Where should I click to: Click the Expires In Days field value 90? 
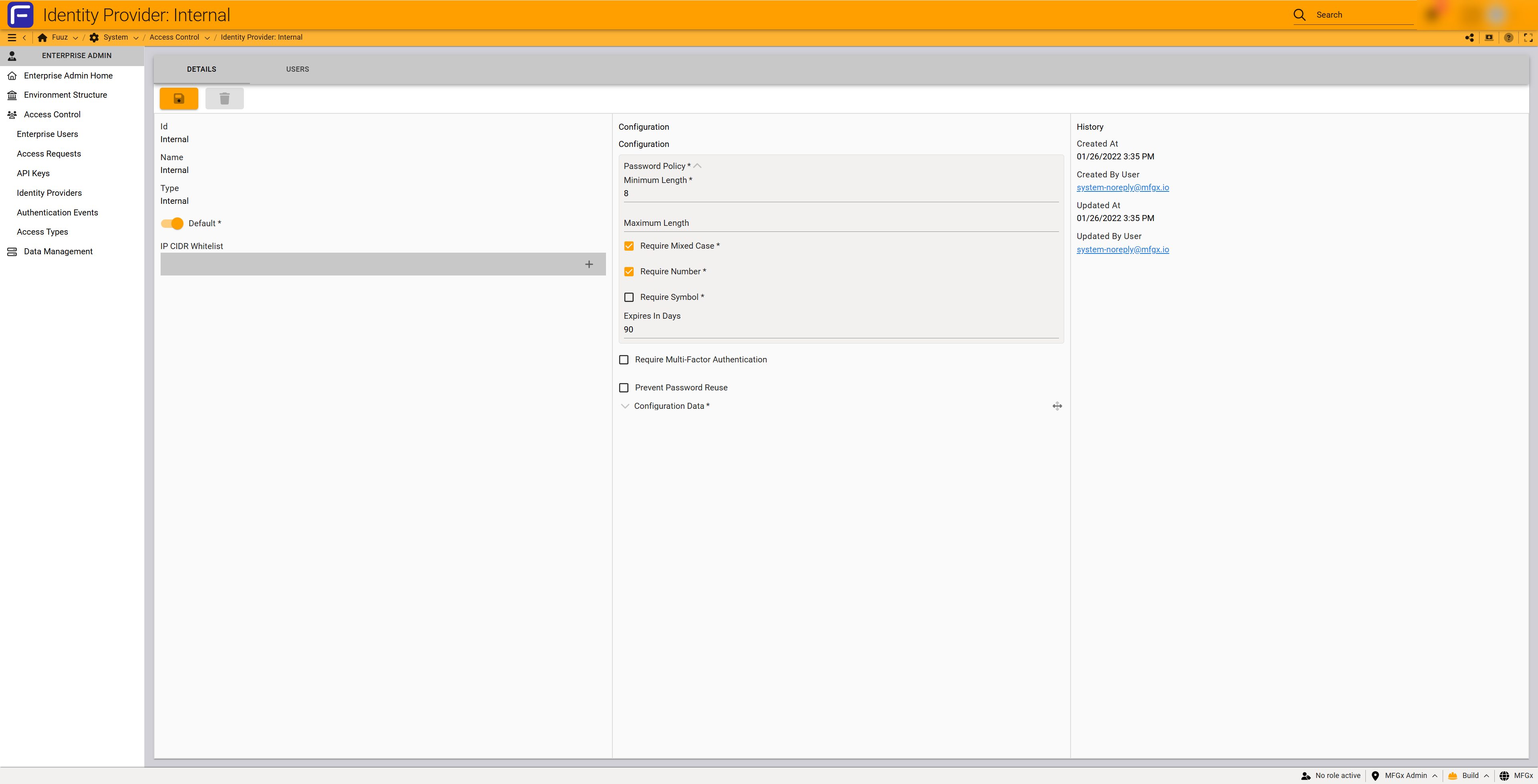tap(841, 330)
